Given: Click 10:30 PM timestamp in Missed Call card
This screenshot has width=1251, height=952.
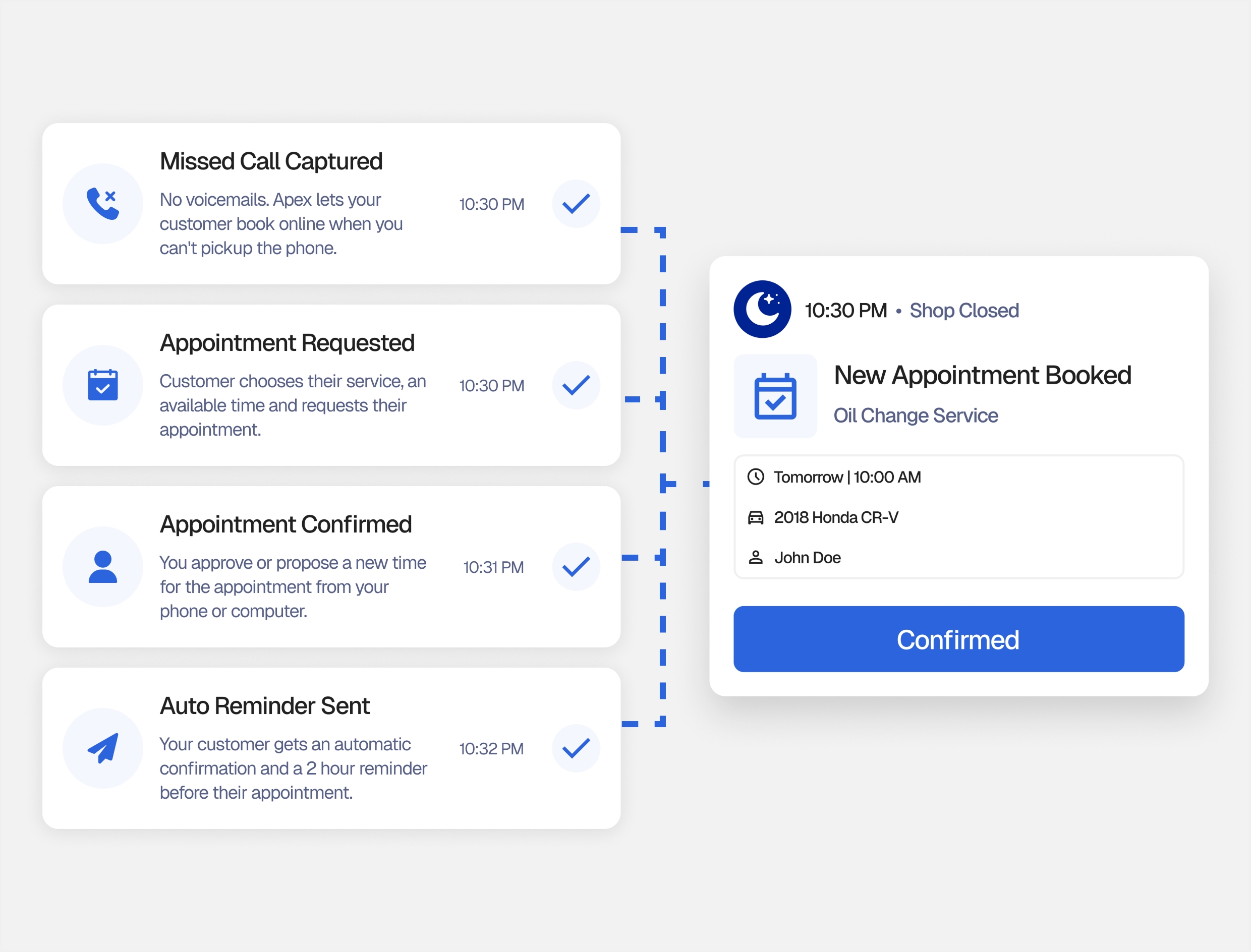Looking at the screenshot, I should pos(491,204).
